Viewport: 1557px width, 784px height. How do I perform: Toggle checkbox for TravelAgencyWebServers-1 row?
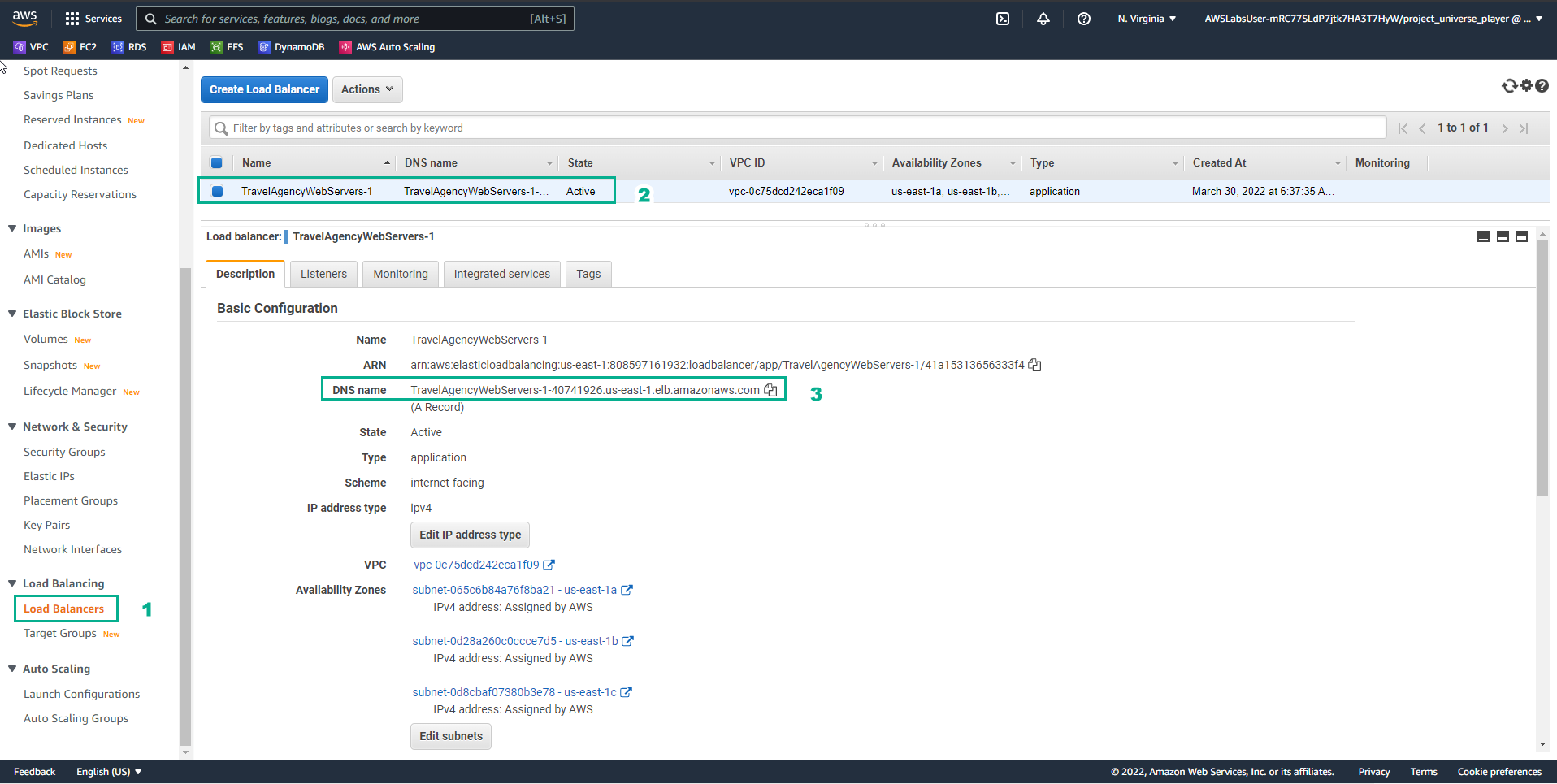pos(217,191)
